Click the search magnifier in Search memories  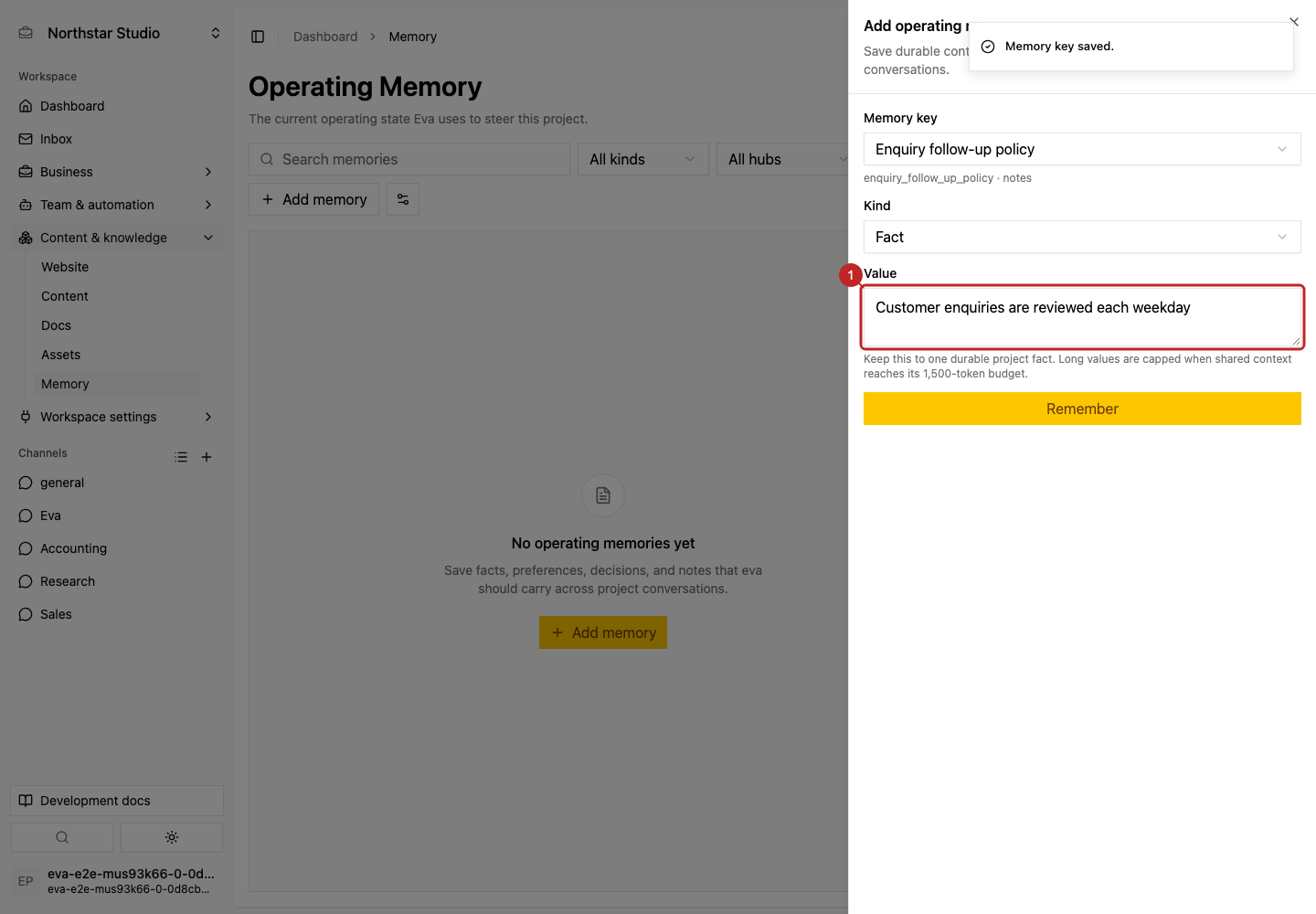(267, 159)
